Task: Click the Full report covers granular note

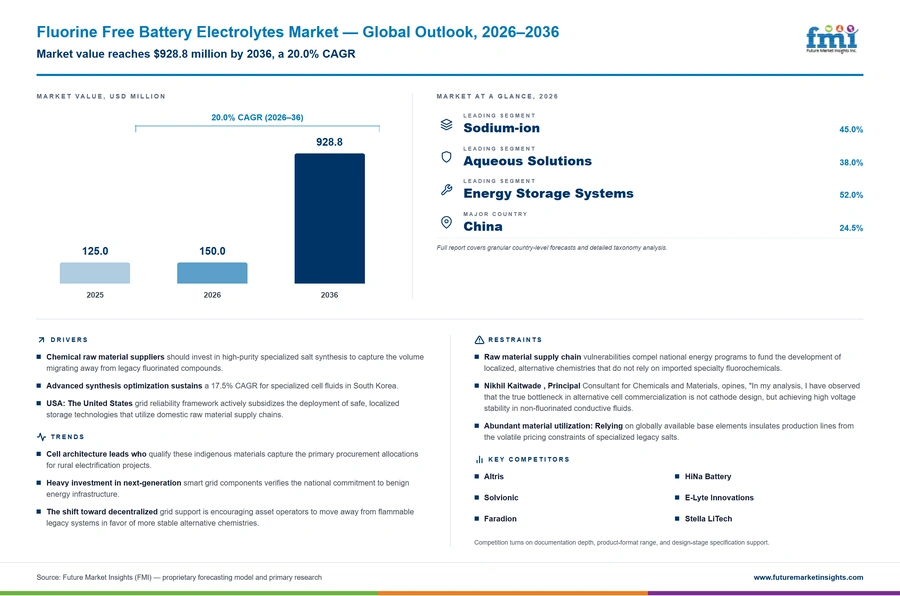Action: click(x=552, y=248)
